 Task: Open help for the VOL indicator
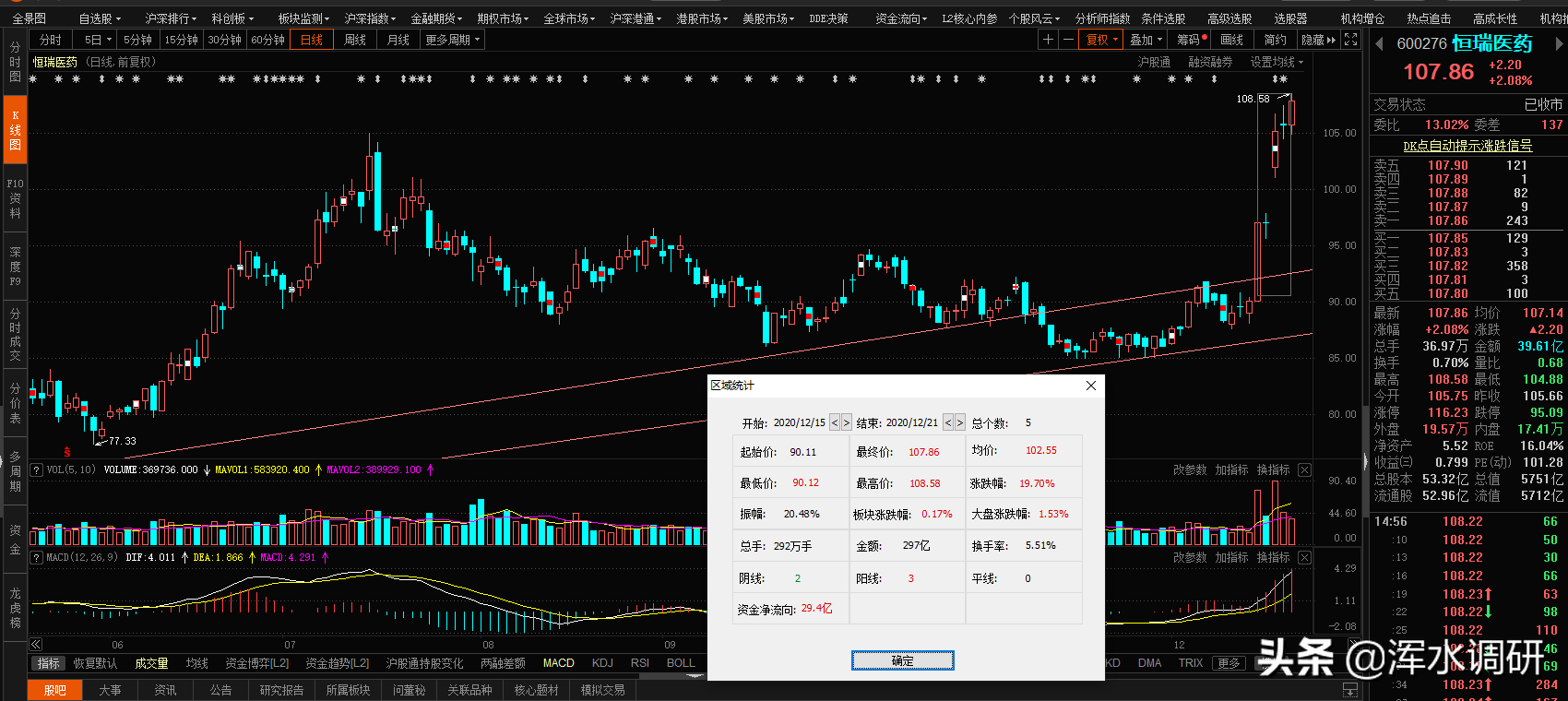[x=37, y=469]
